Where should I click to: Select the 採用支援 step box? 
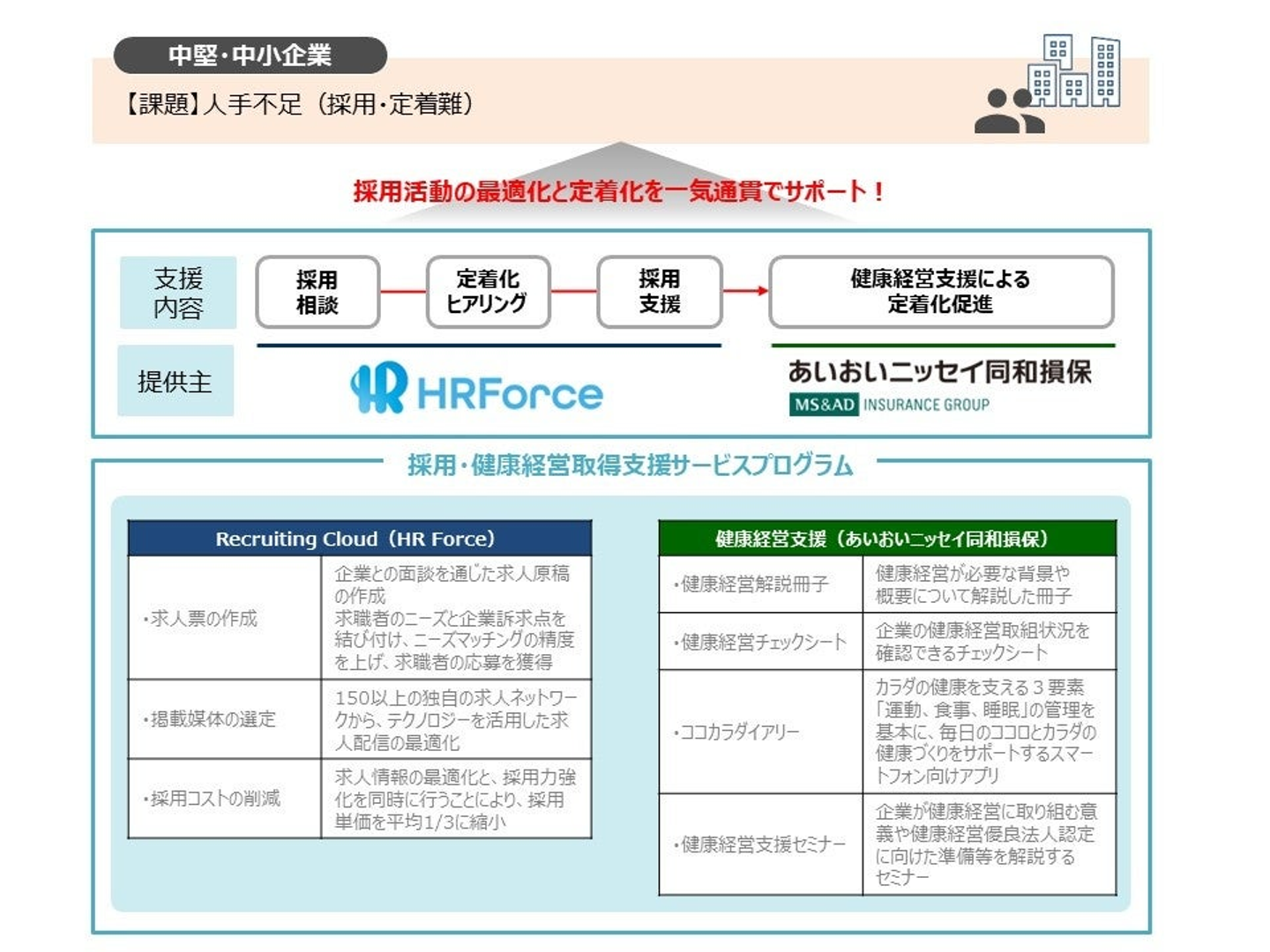tap(660, 292)
